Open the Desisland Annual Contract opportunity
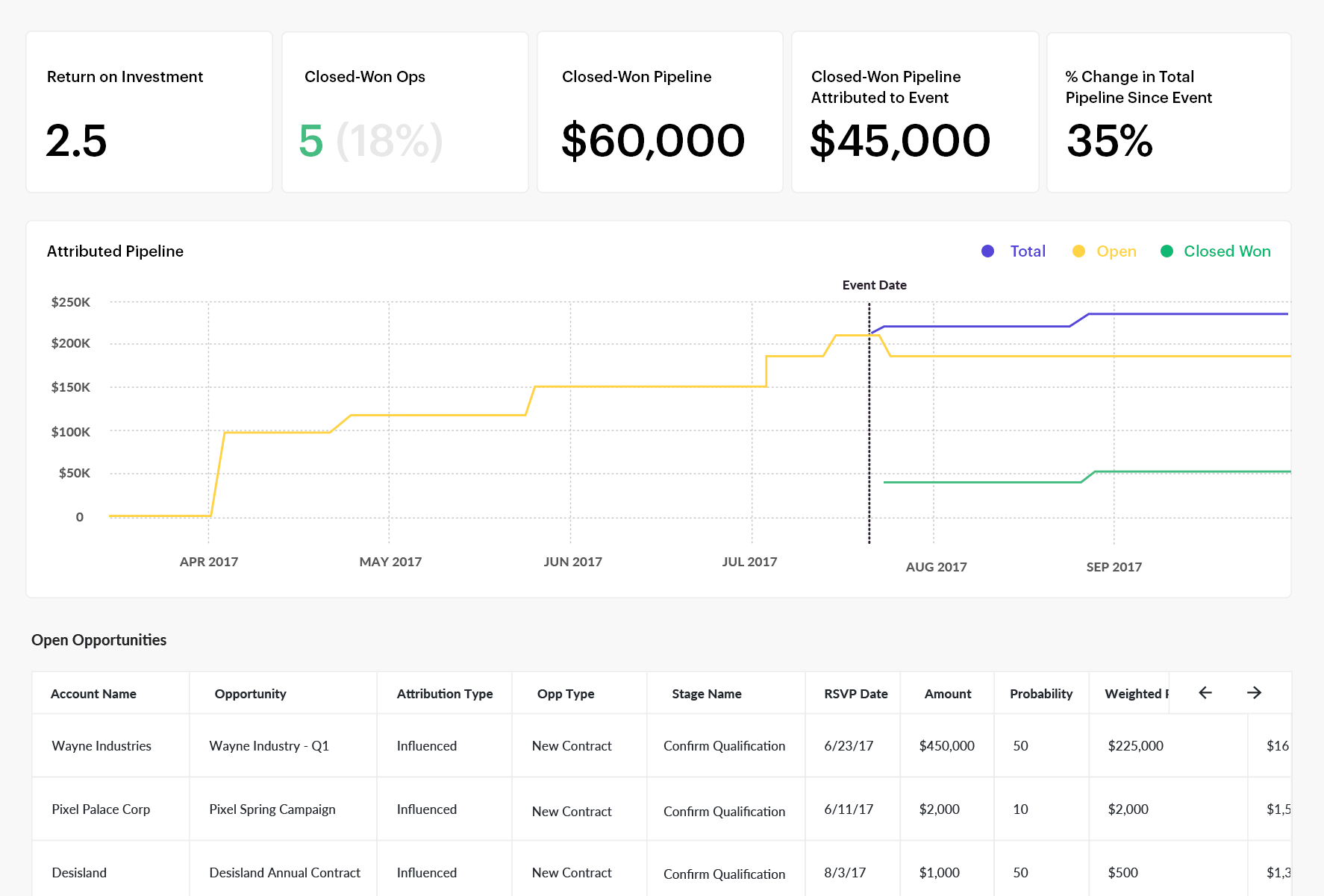The image size is (1324, 896). [x=284, y=873]
